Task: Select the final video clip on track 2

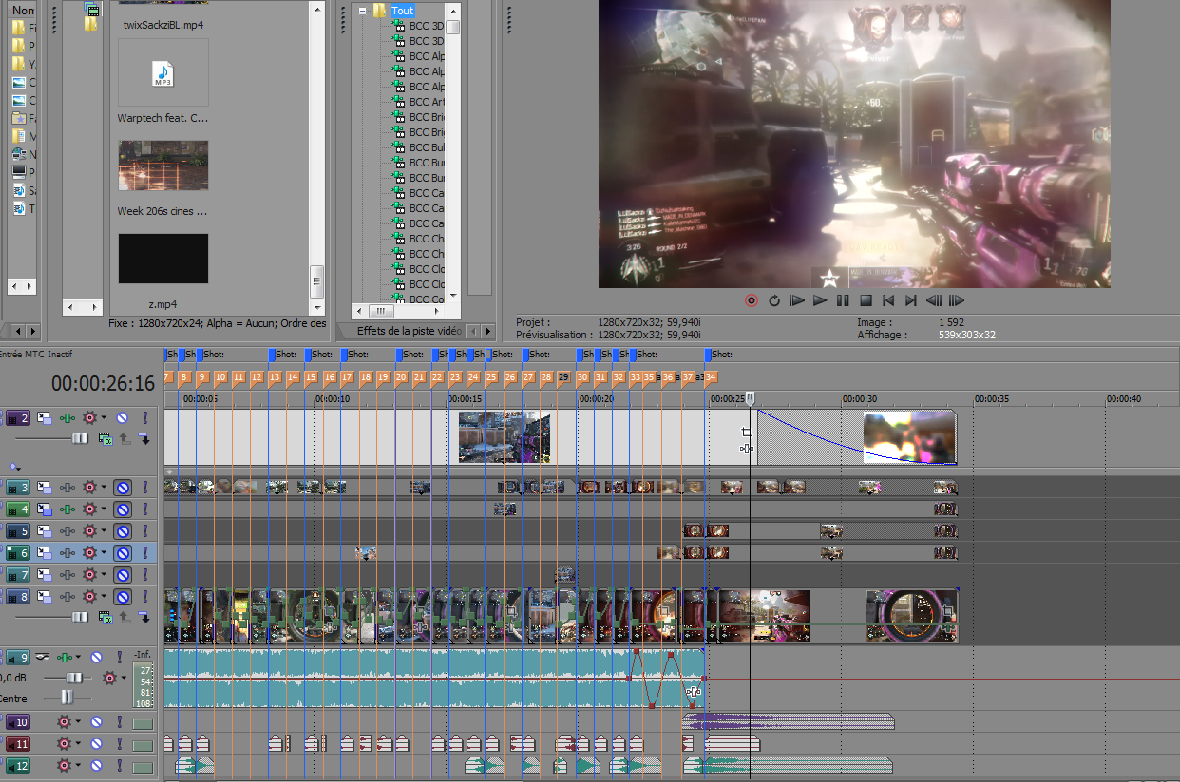Action: (856, 437)
